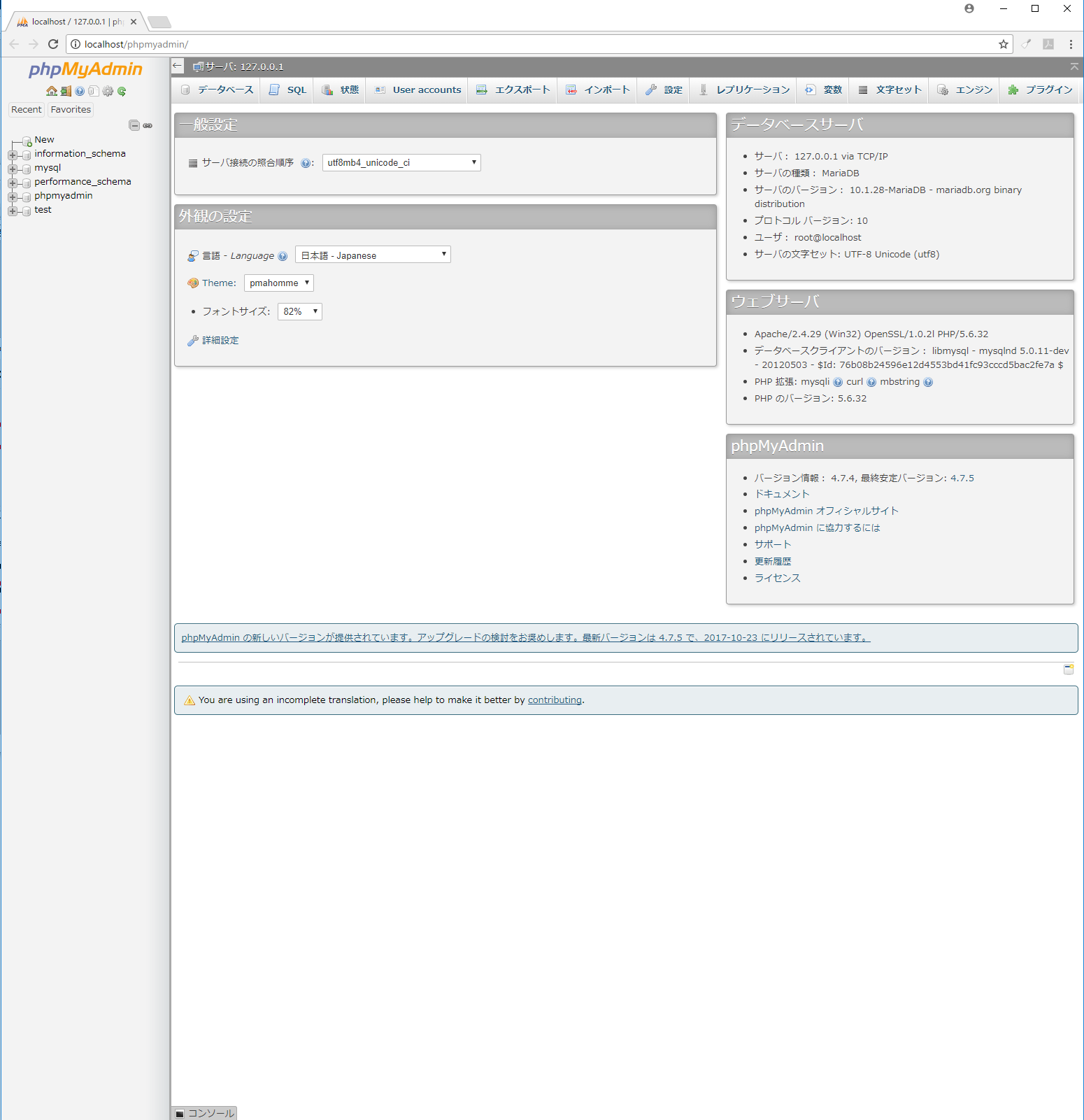Viewport: 1084px width, 1120px height.
Task: Open the エクスポート tab
Action: coord(513,90)
